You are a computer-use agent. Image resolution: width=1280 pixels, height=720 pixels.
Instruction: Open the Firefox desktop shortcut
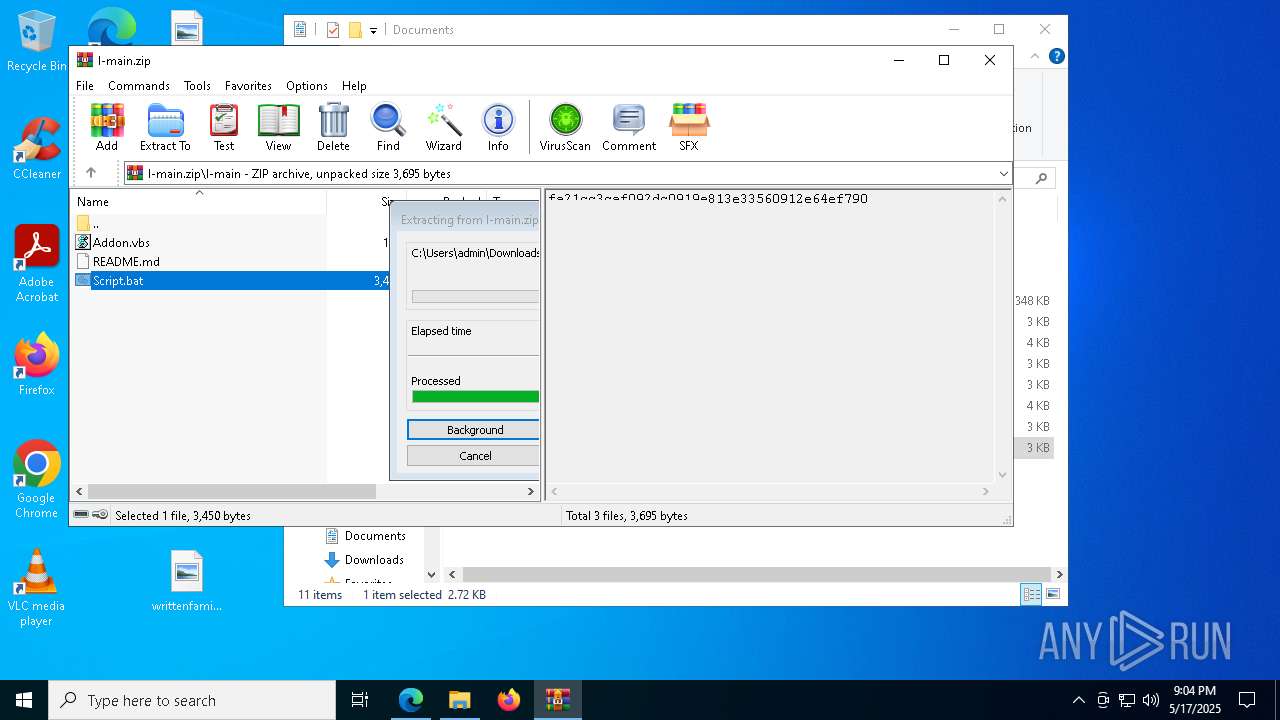pyautogui.click(x=37, y=365)
